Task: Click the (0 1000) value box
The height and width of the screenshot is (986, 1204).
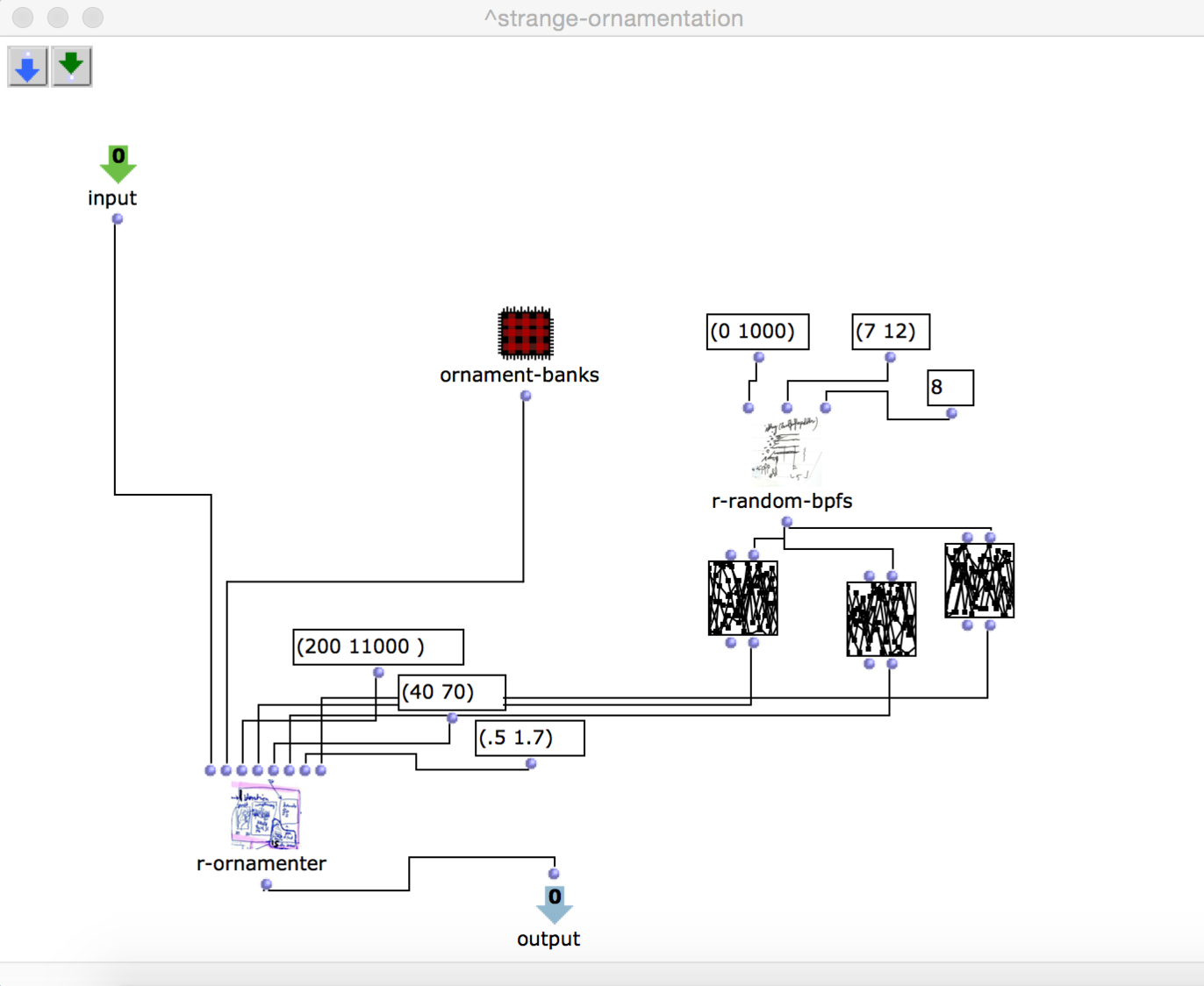Action: (x=757, y=332)
